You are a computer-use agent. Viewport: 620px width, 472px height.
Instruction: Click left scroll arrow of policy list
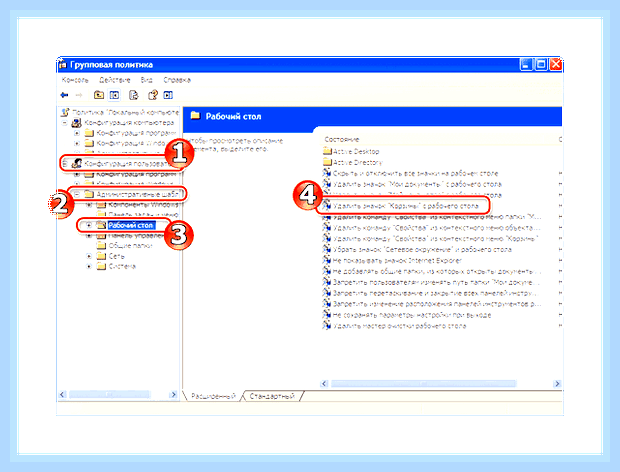click(324, 383)
